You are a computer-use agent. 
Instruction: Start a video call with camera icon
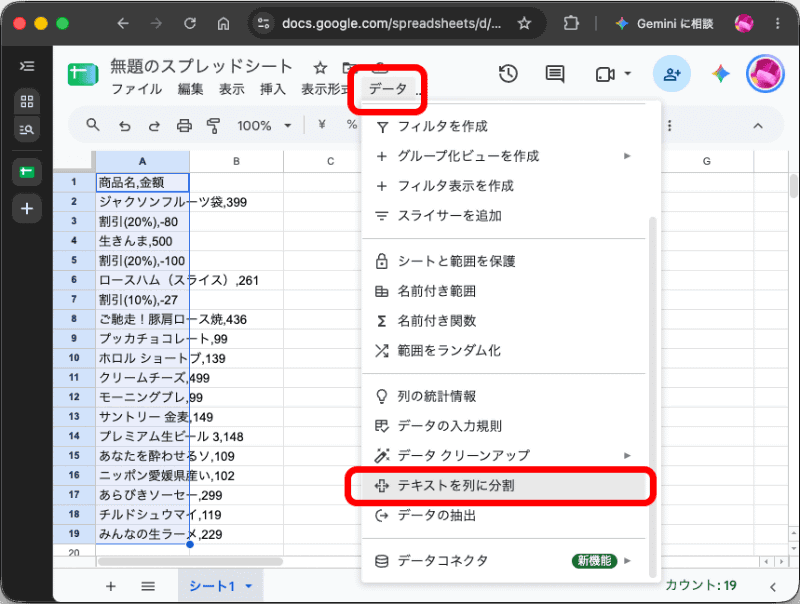click(605, 74)
